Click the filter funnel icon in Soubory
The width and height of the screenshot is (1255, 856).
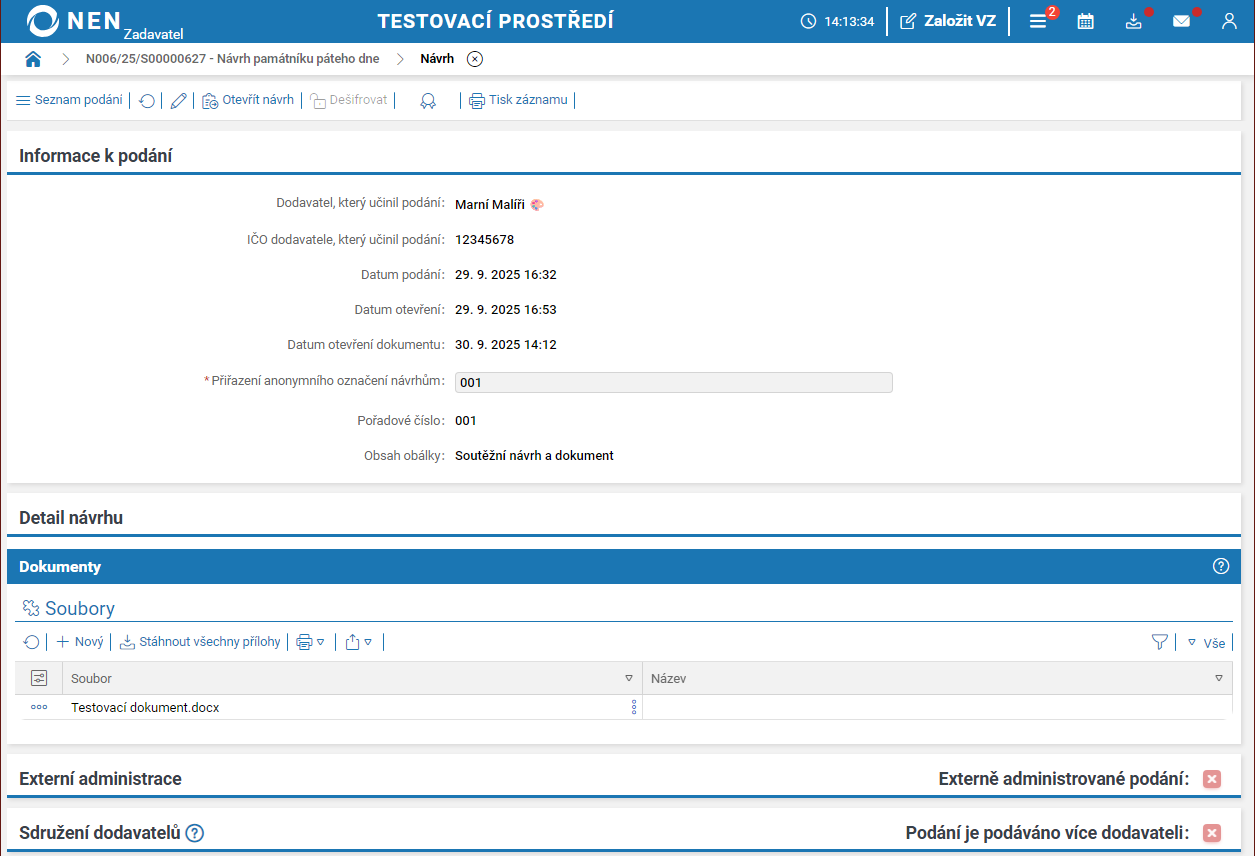click(x=1160, y=642)
